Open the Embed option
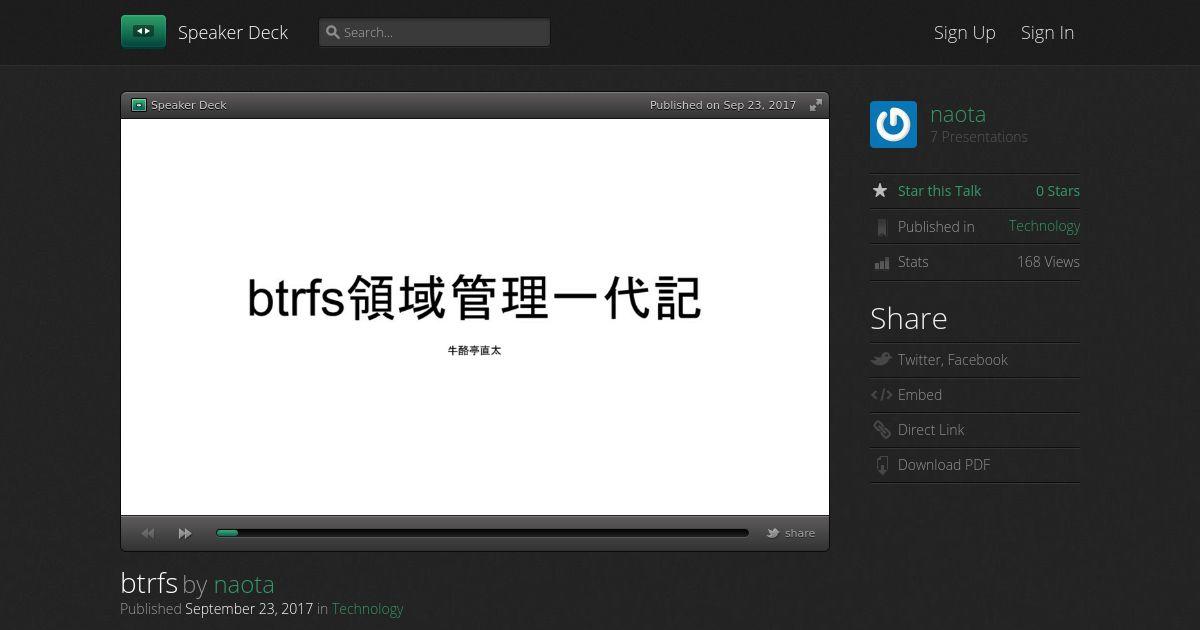1200x630 pixels. coord(920,395)
